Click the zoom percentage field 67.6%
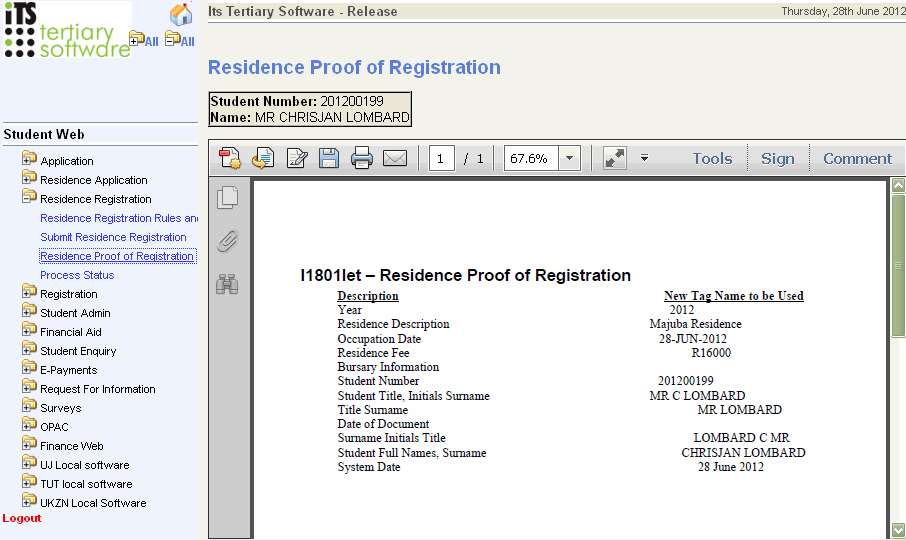This screenshot has width=906, height=540. (531, 158)
